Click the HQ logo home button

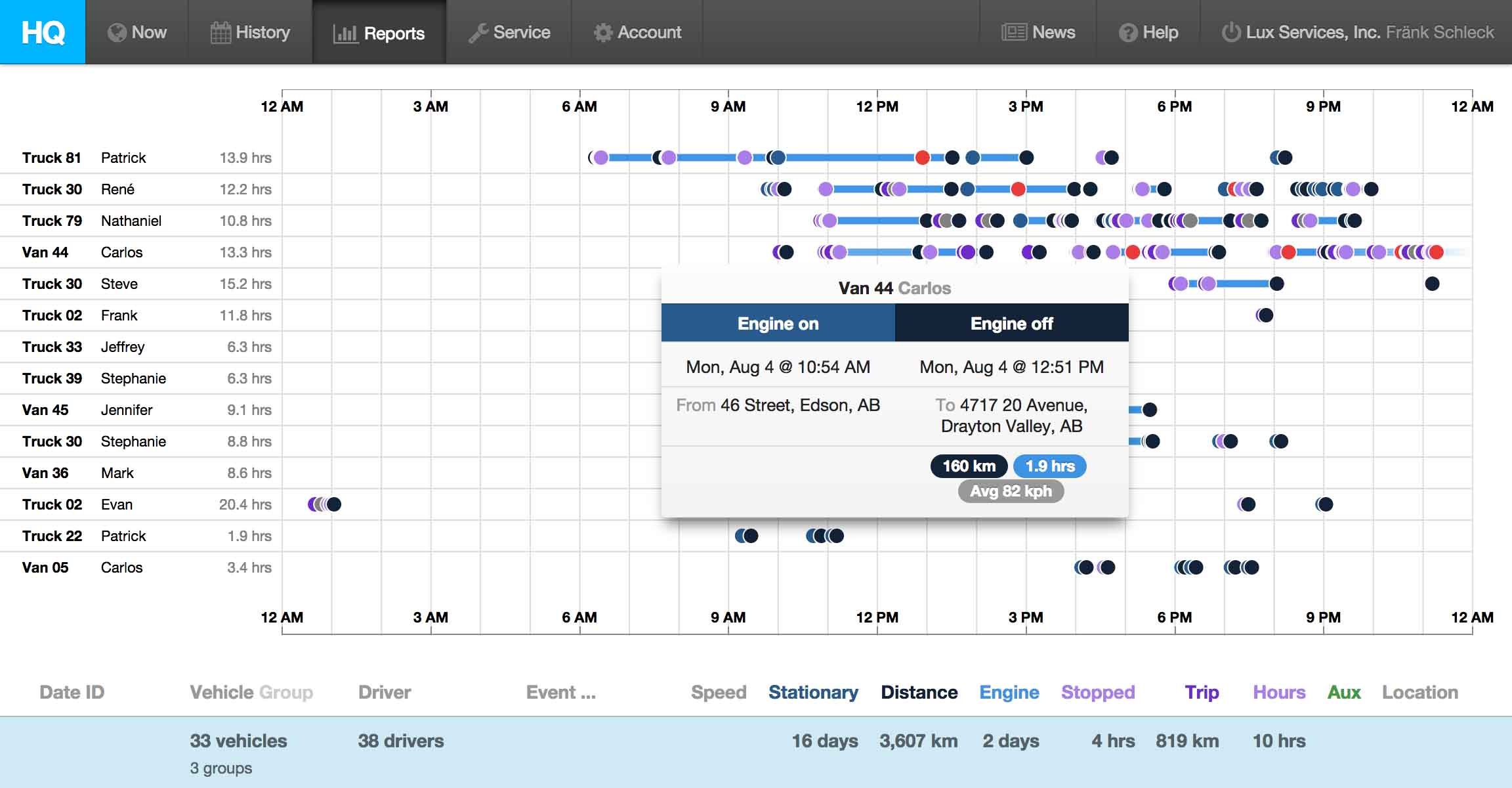pyautogui.click(x=43, y=32)
